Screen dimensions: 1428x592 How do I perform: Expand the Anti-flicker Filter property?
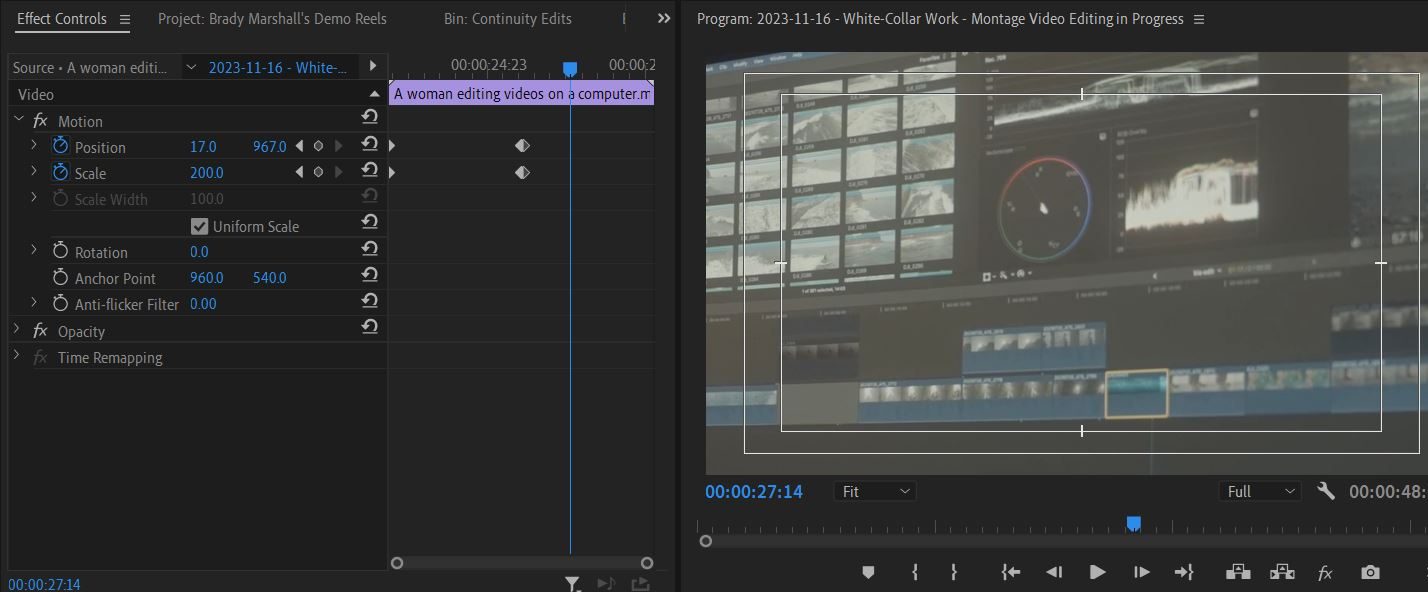pyautogui.click(x=33, y=303)
